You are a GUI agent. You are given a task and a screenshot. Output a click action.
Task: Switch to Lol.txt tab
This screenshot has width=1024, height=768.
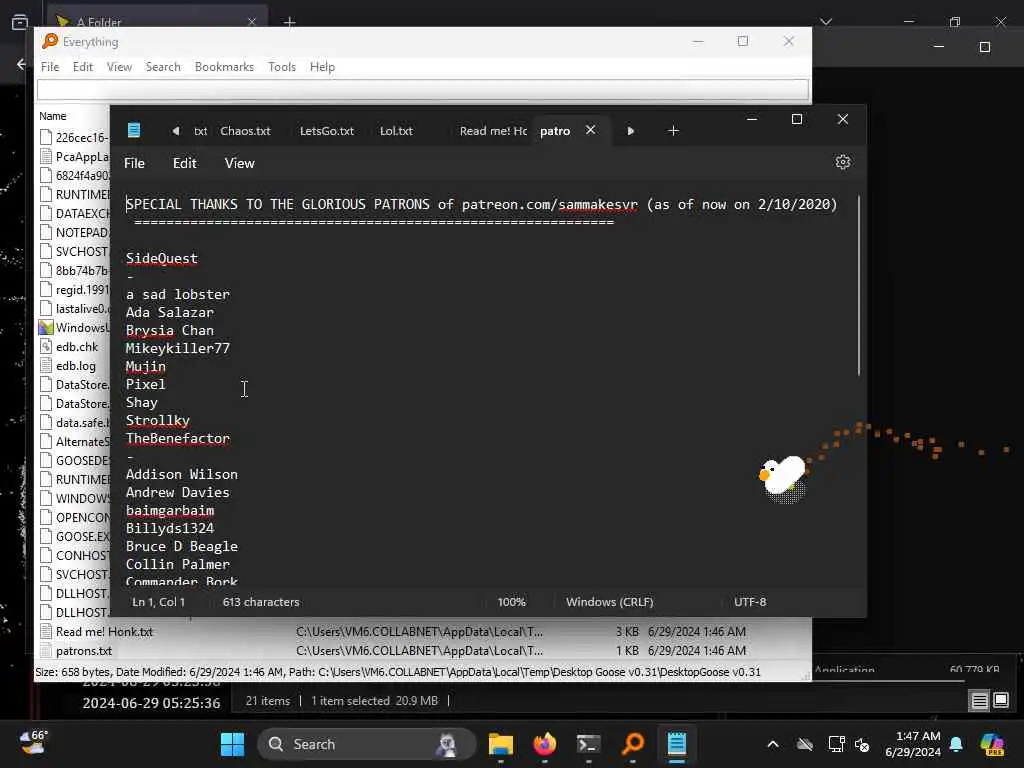[x=396, y=131]
